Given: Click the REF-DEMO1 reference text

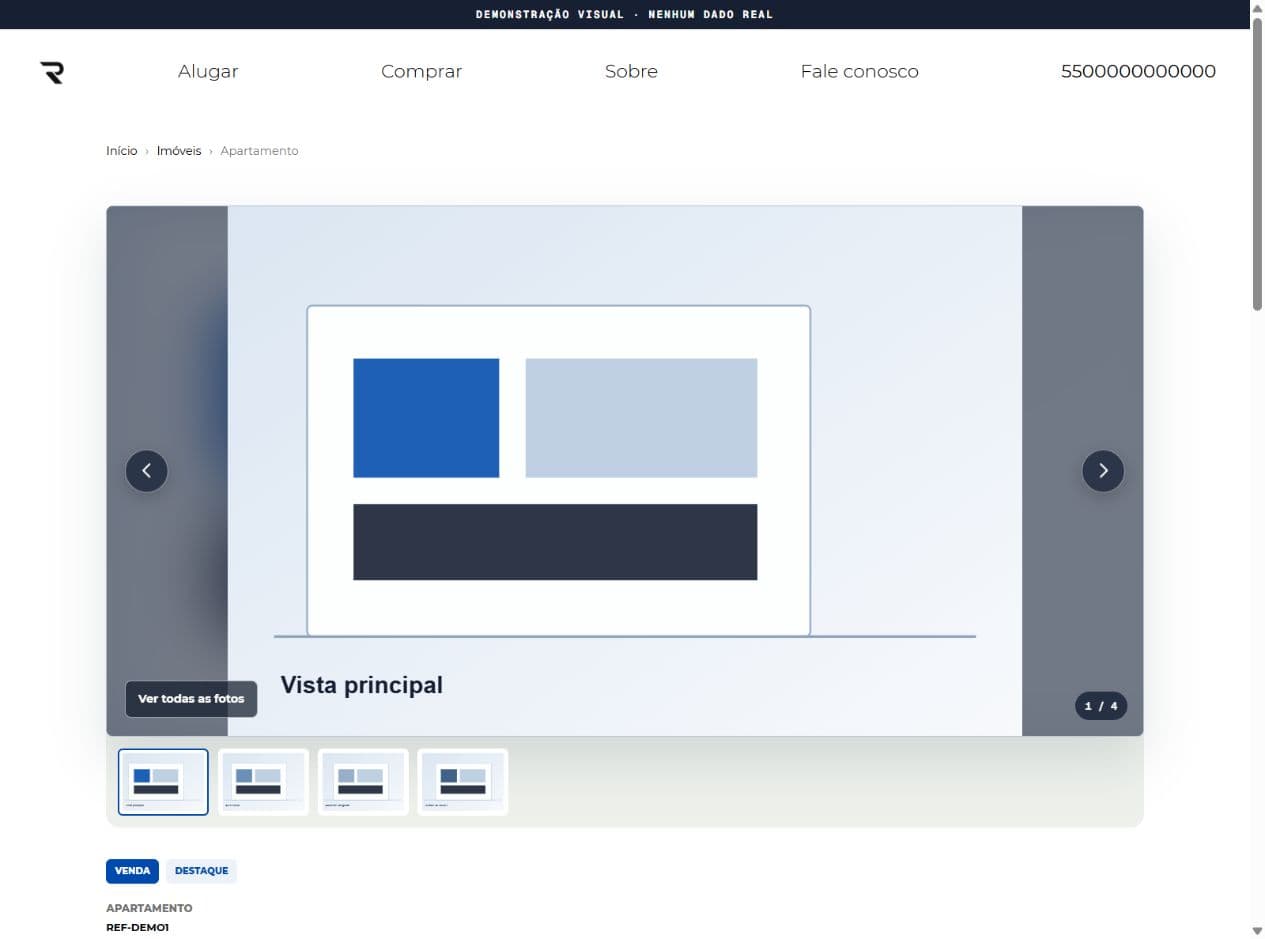Looking at the screenshot, I should 138,928.
